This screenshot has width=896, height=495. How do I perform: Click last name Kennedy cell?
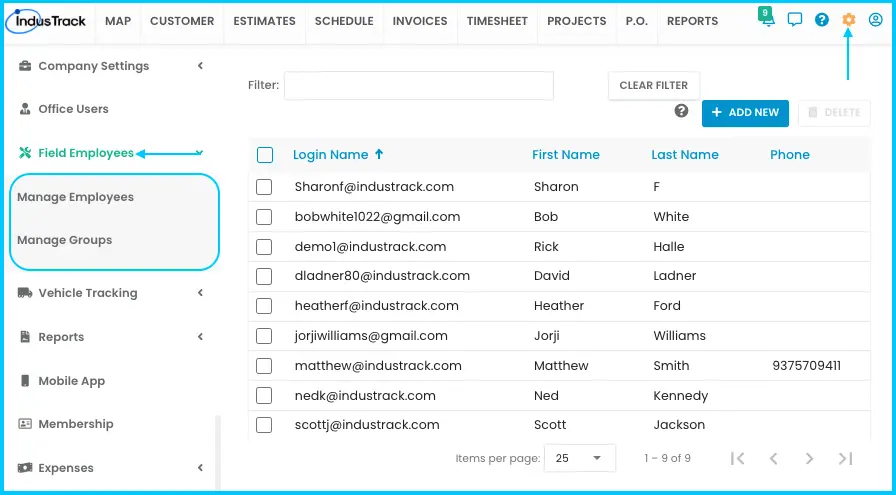click(x=681, y=396)
